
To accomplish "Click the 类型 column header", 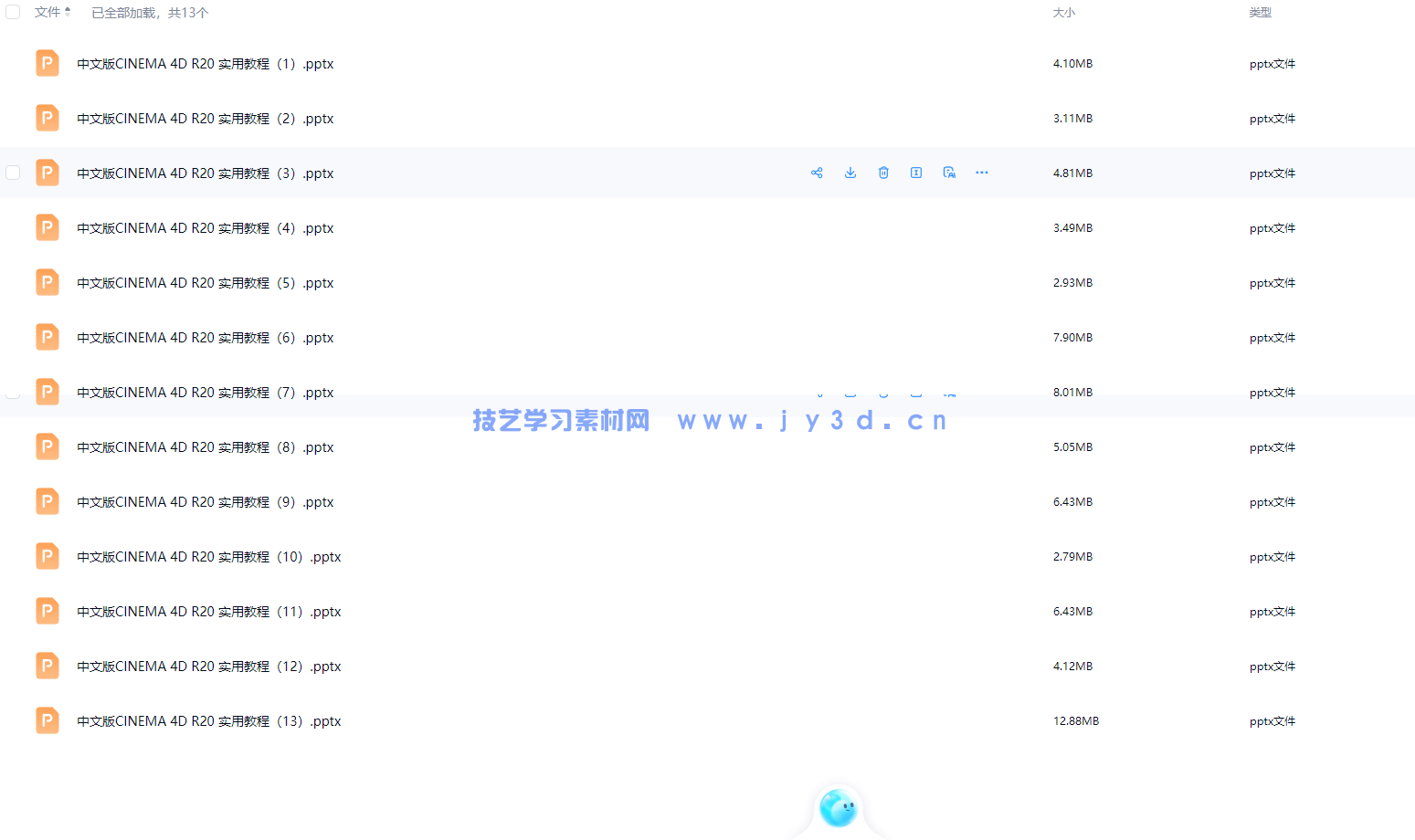I will 1260,13.
